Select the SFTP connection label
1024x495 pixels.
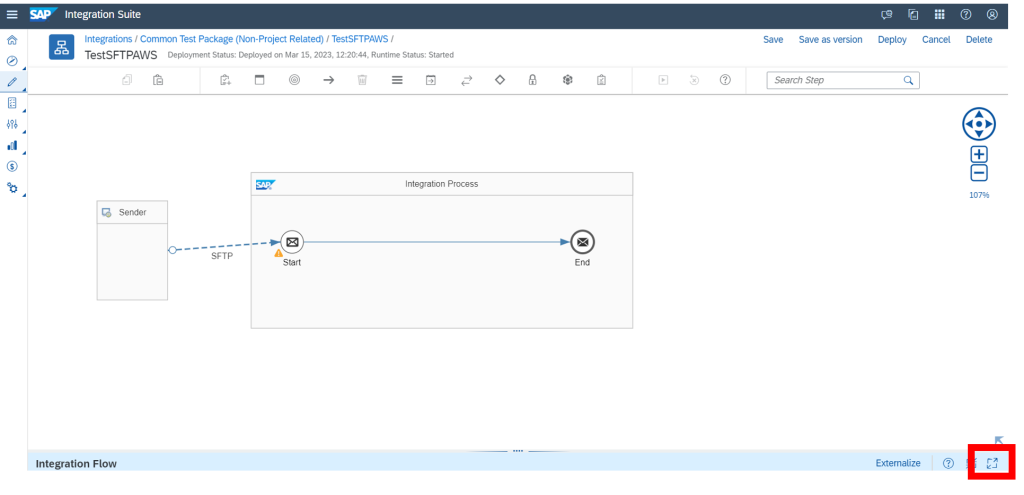click(x=222, y=257)
